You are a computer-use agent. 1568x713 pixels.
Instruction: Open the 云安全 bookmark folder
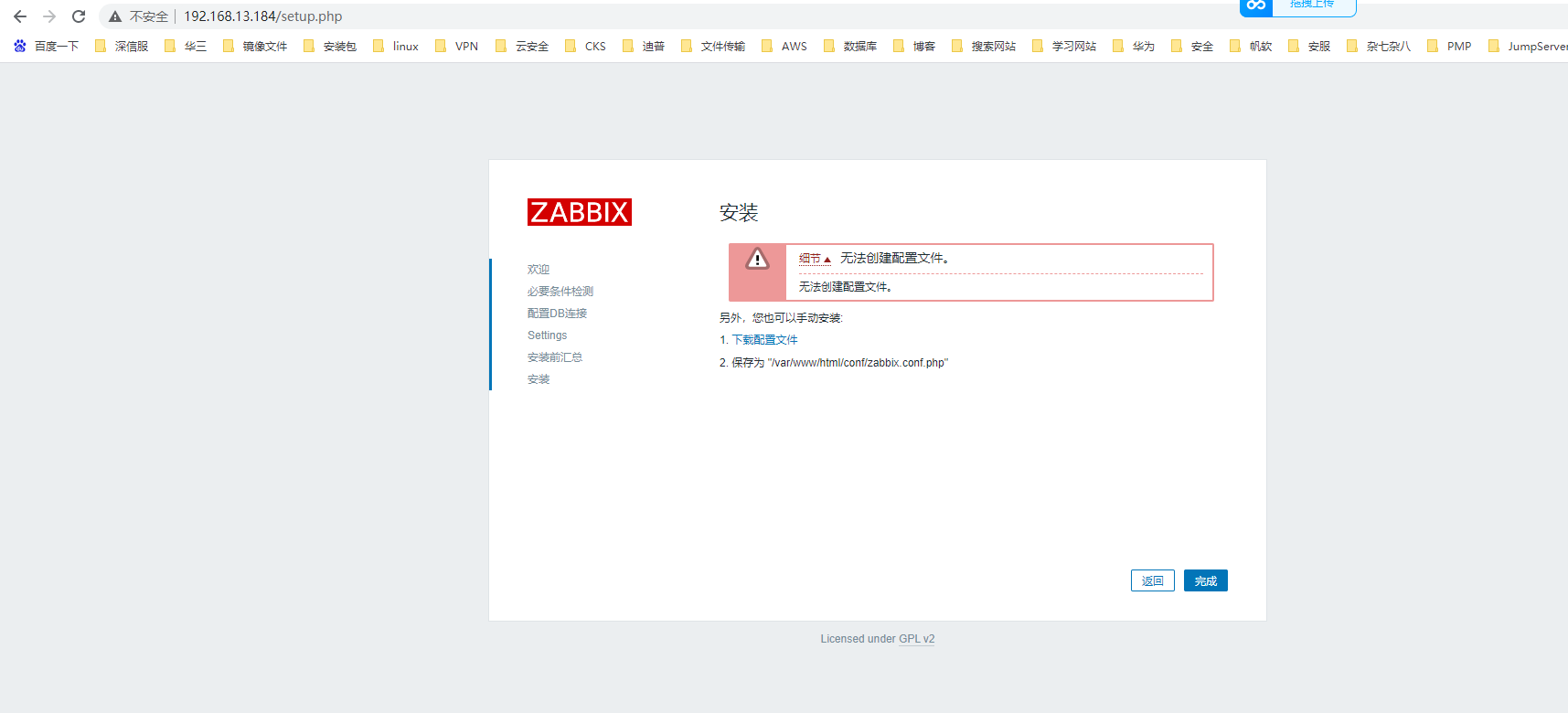pyautogui.click(x=522, y=46)
